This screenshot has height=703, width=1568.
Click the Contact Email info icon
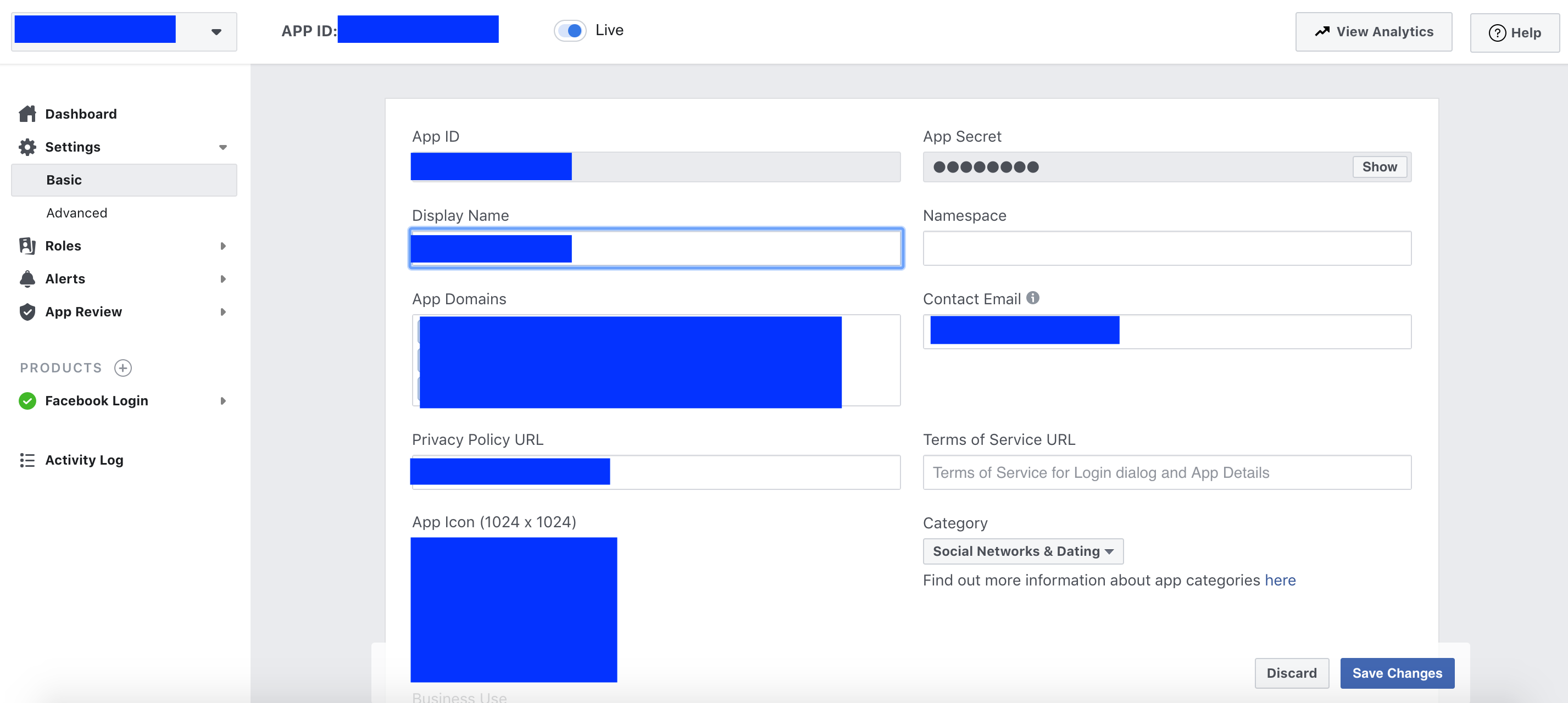1033,298
